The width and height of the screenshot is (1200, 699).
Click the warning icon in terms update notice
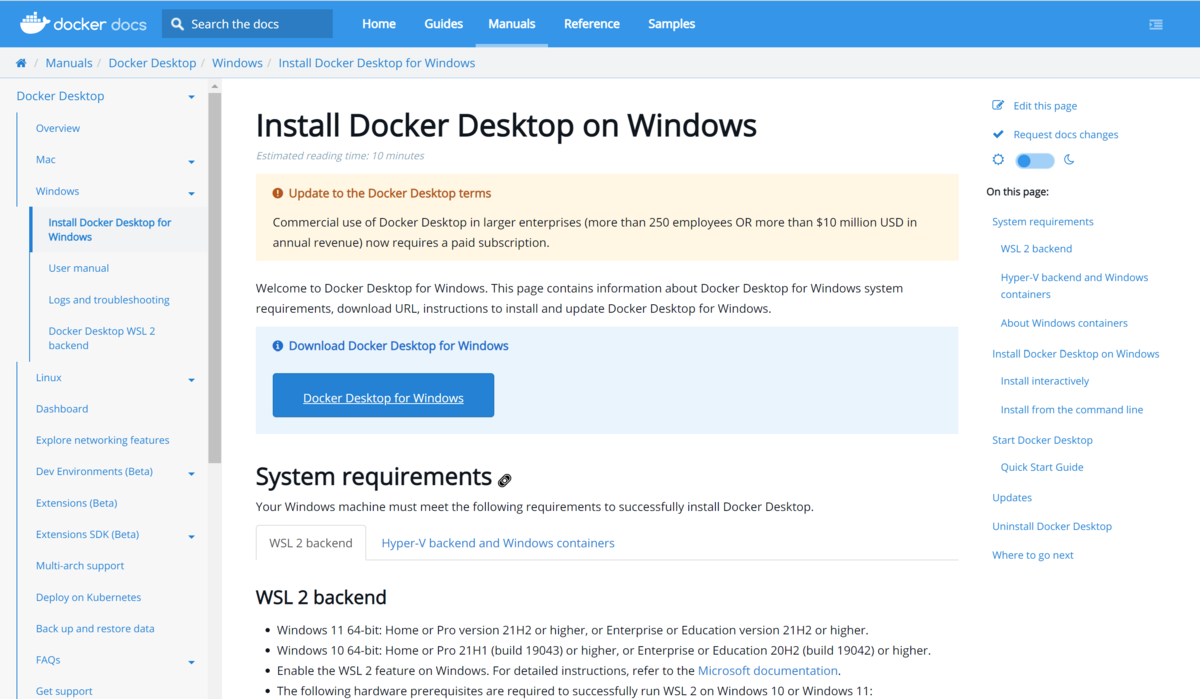pos(278,193)
